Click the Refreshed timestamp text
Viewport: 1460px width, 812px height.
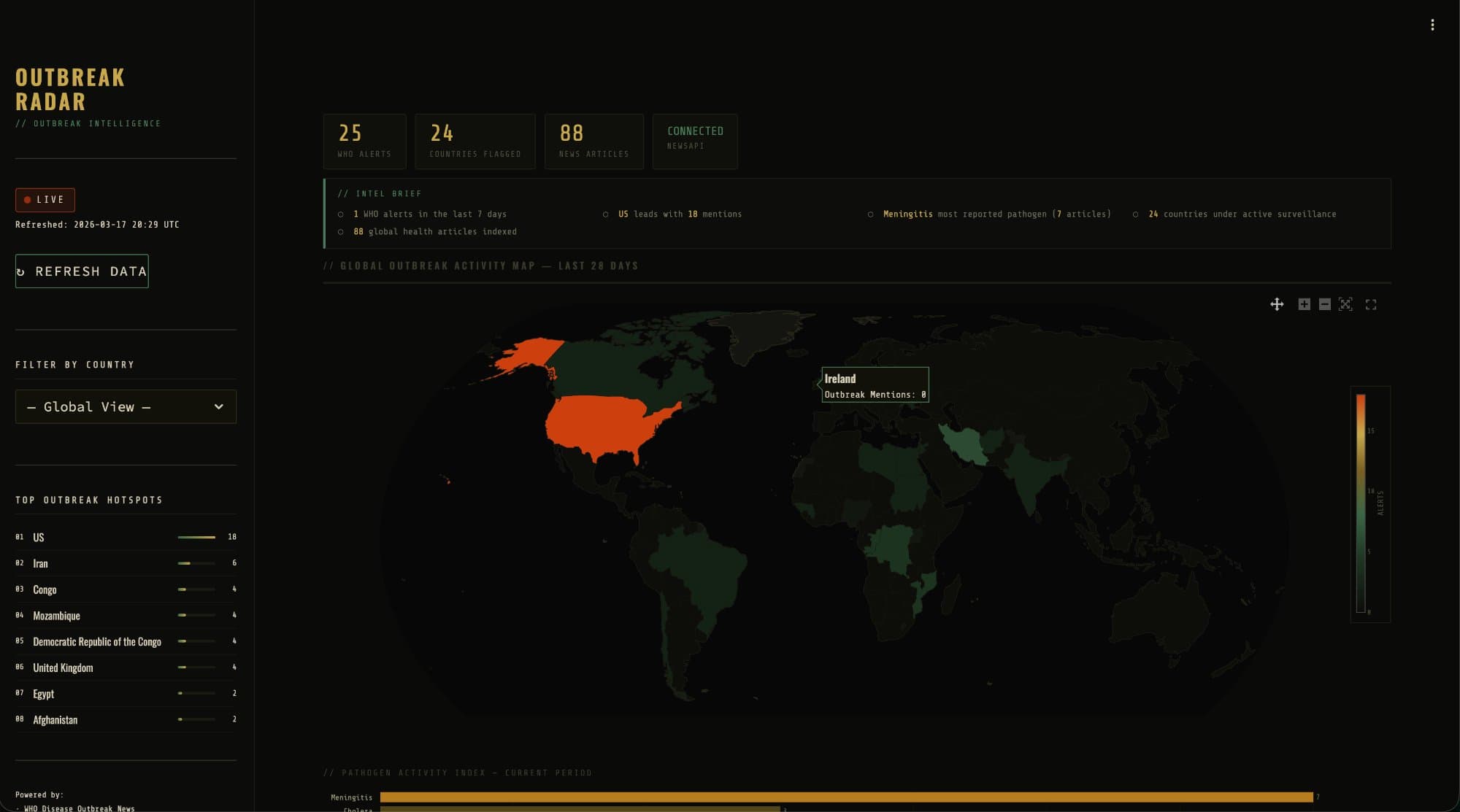(x=97, y=225)
